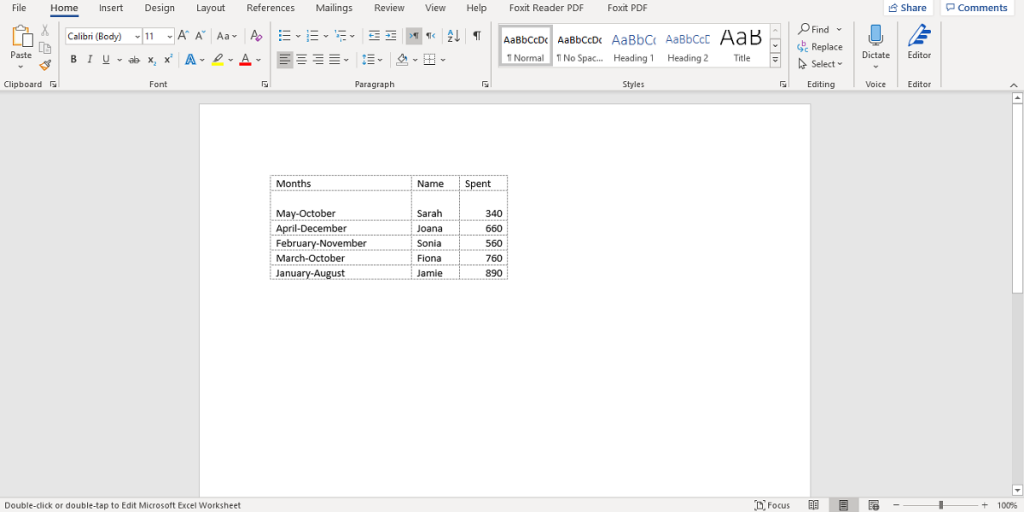Screen dimensions: 1024x512
Task: Open the File menu
Action: pyautogui.click(x=19, y=8)
